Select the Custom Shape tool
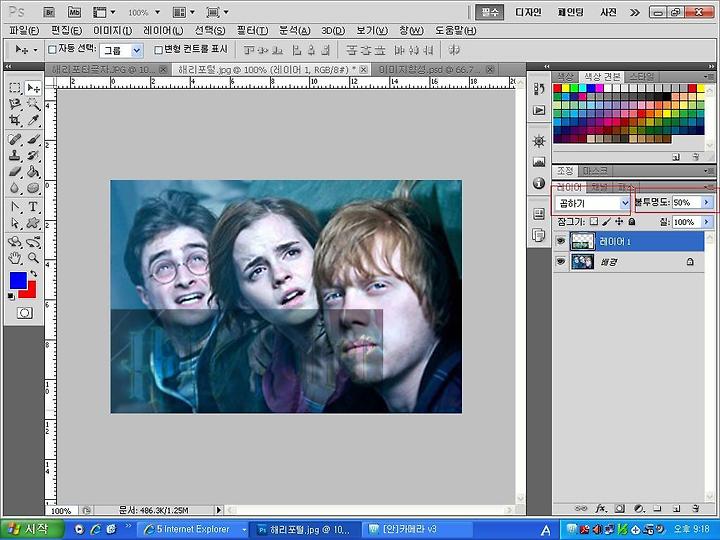The image size is (720, 540). click(x=33, y=223)
